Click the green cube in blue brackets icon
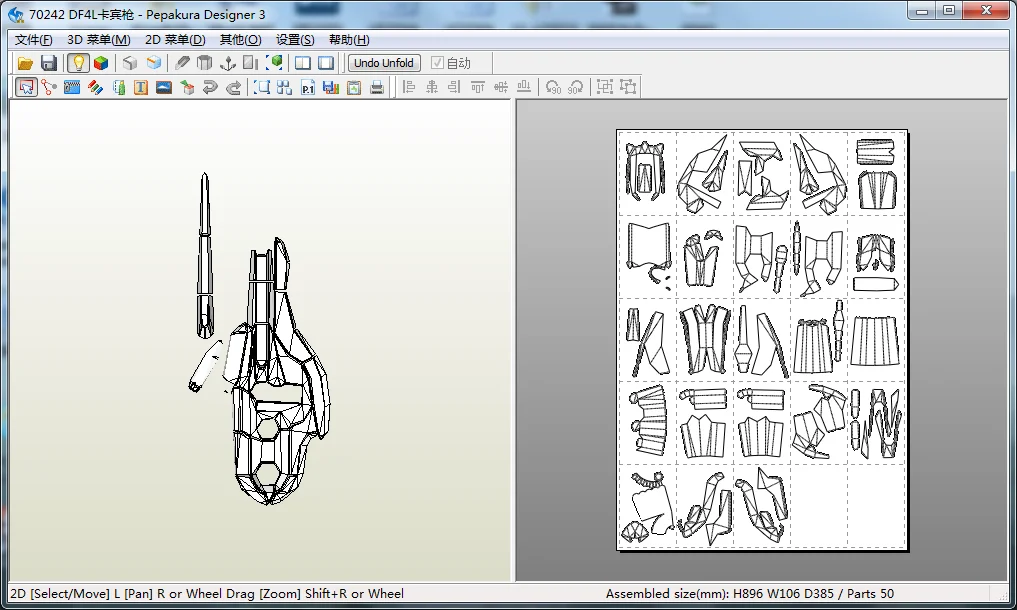Screen dimensions: 1017x610 pyautogui.click(x=274, y=63)
